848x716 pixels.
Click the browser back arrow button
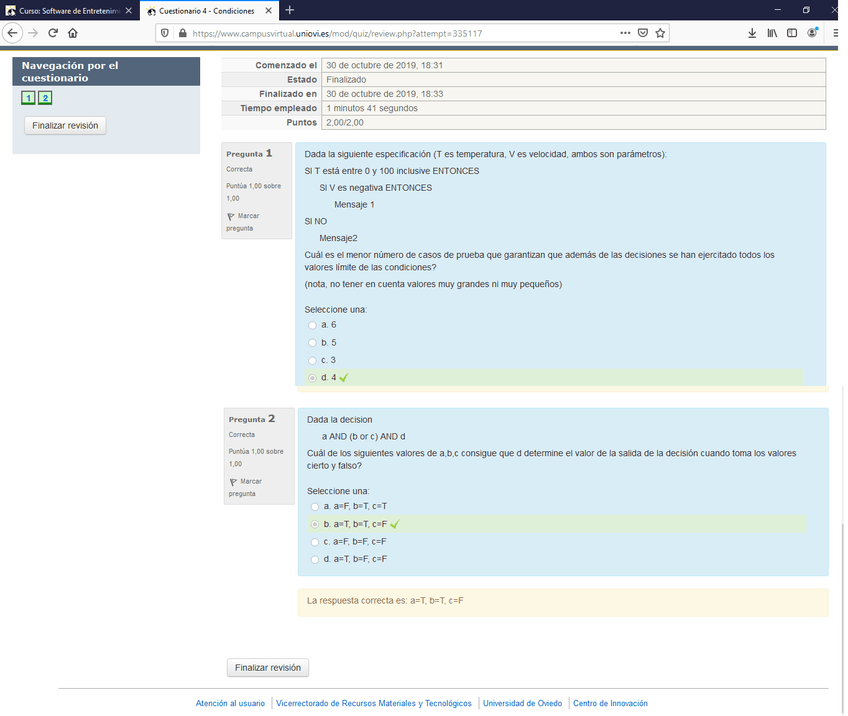point(13,32)
